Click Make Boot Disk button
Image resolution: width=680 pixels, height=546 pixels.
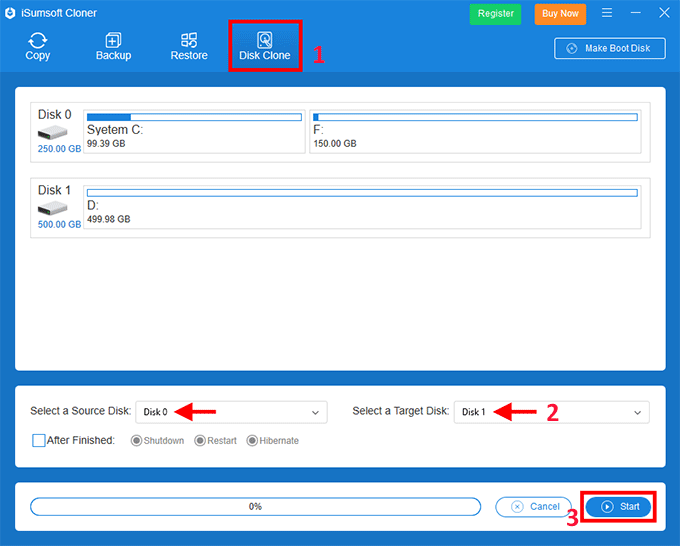click(x=609, y=48)
